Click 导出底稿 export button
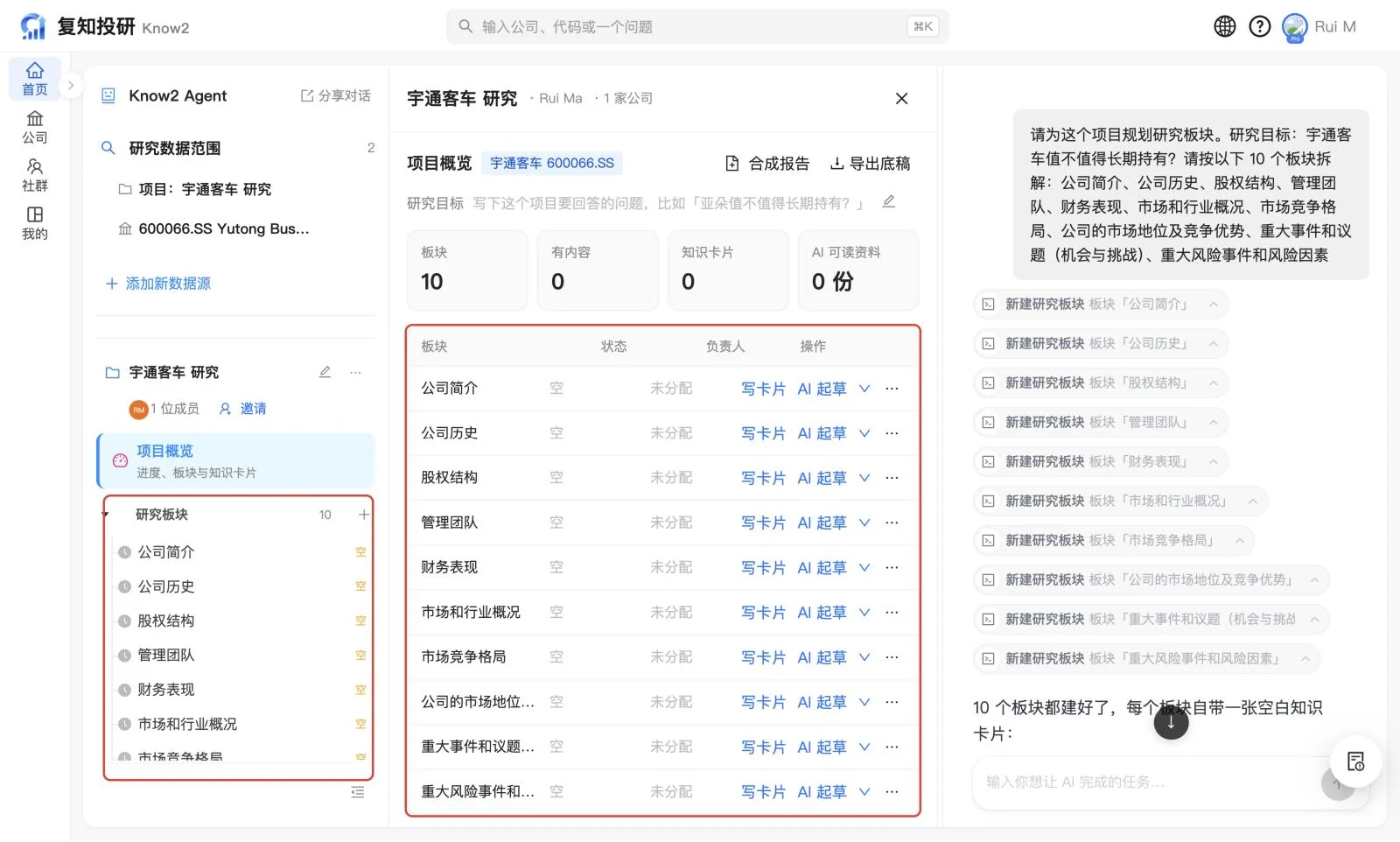This screenshot has height=842, width=1400. pos(870,164)
